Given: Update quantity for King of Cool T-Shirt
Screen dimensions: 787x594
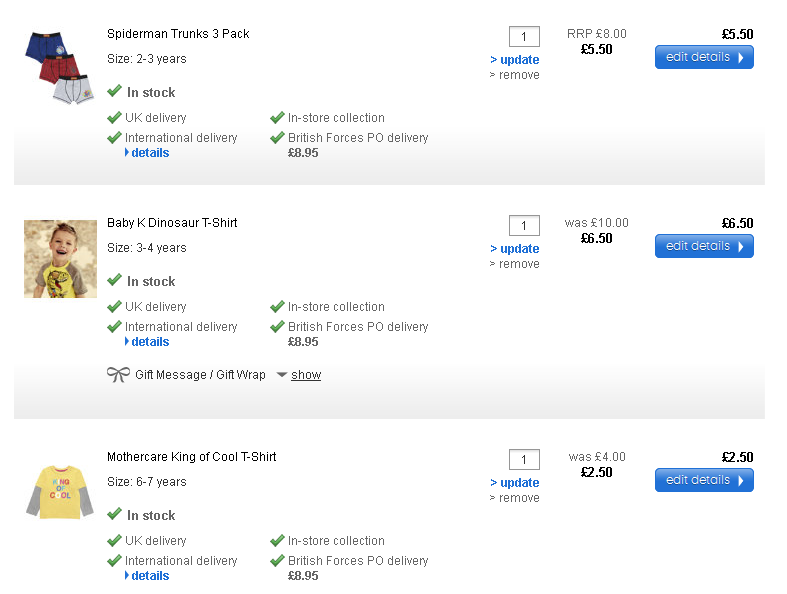Looking at the screenshot, I should tap(516, 483).
